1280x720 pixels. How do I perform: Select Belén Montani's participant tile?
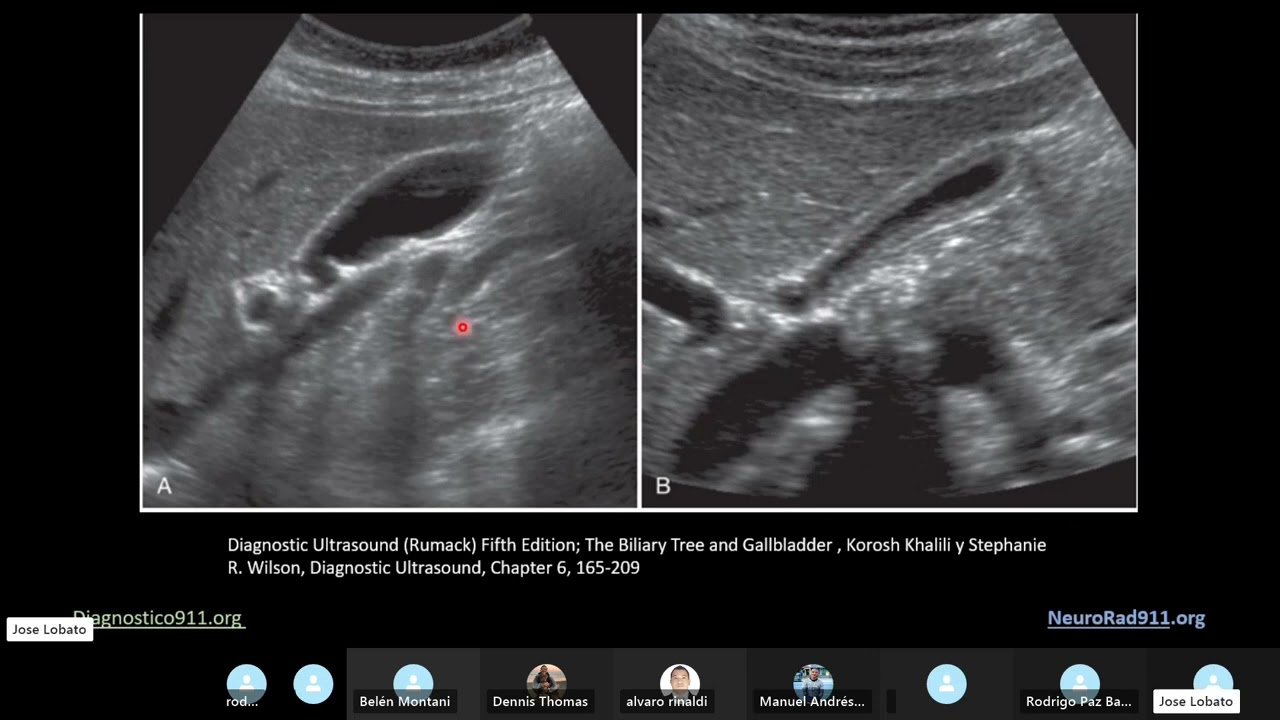click(413, 684)
